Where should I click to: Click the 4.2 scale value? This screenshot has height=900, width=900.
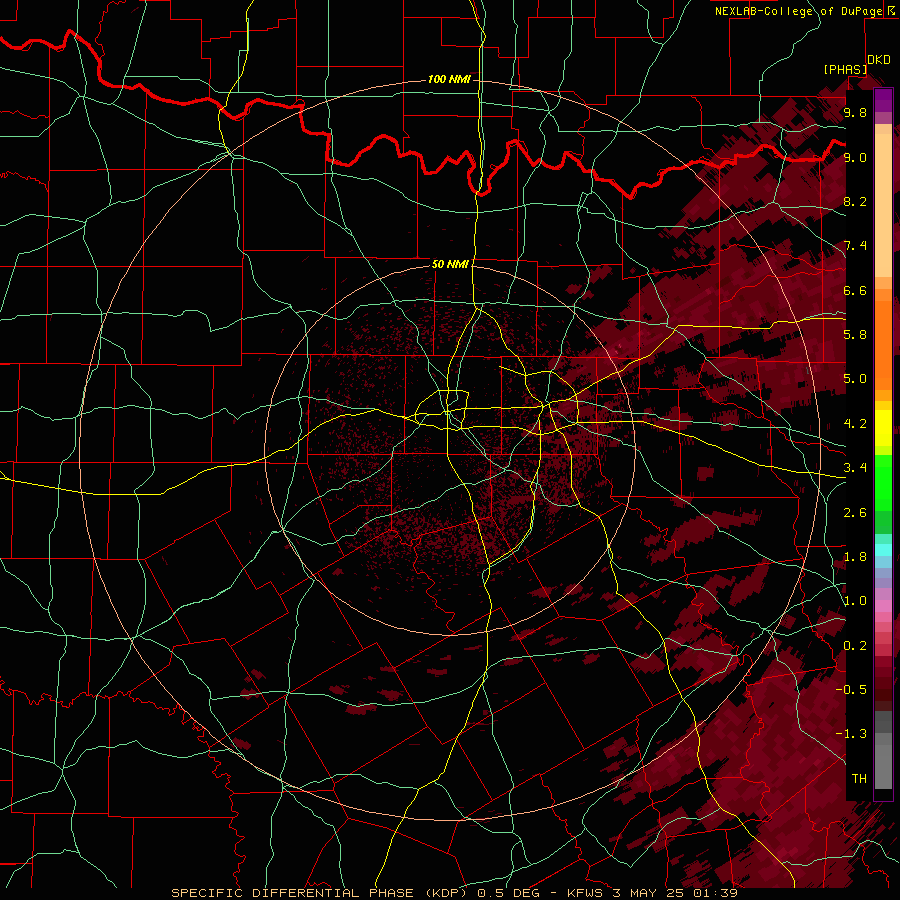coord(855,424)
